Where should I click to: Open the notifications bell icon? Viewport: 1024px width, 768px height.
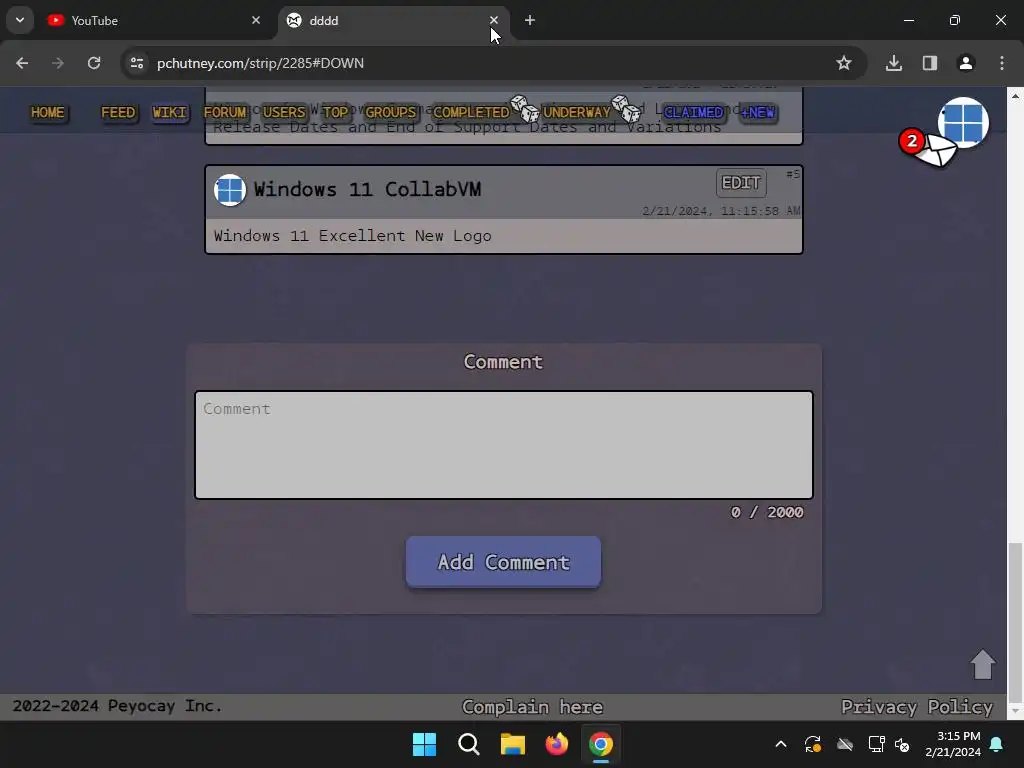997,744
